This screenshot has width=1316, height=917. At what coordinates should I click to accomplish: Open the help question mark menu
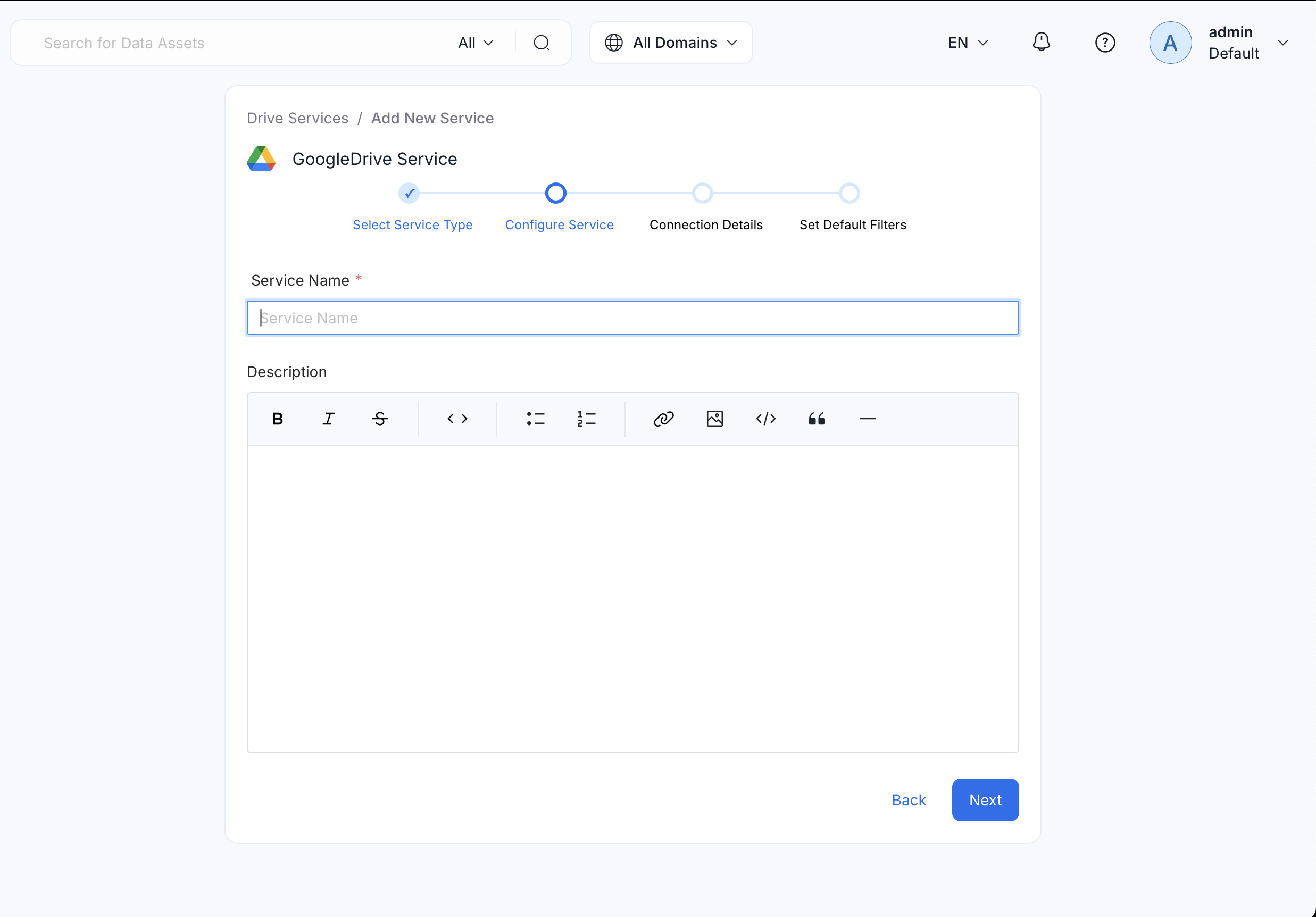point(1104,43)
